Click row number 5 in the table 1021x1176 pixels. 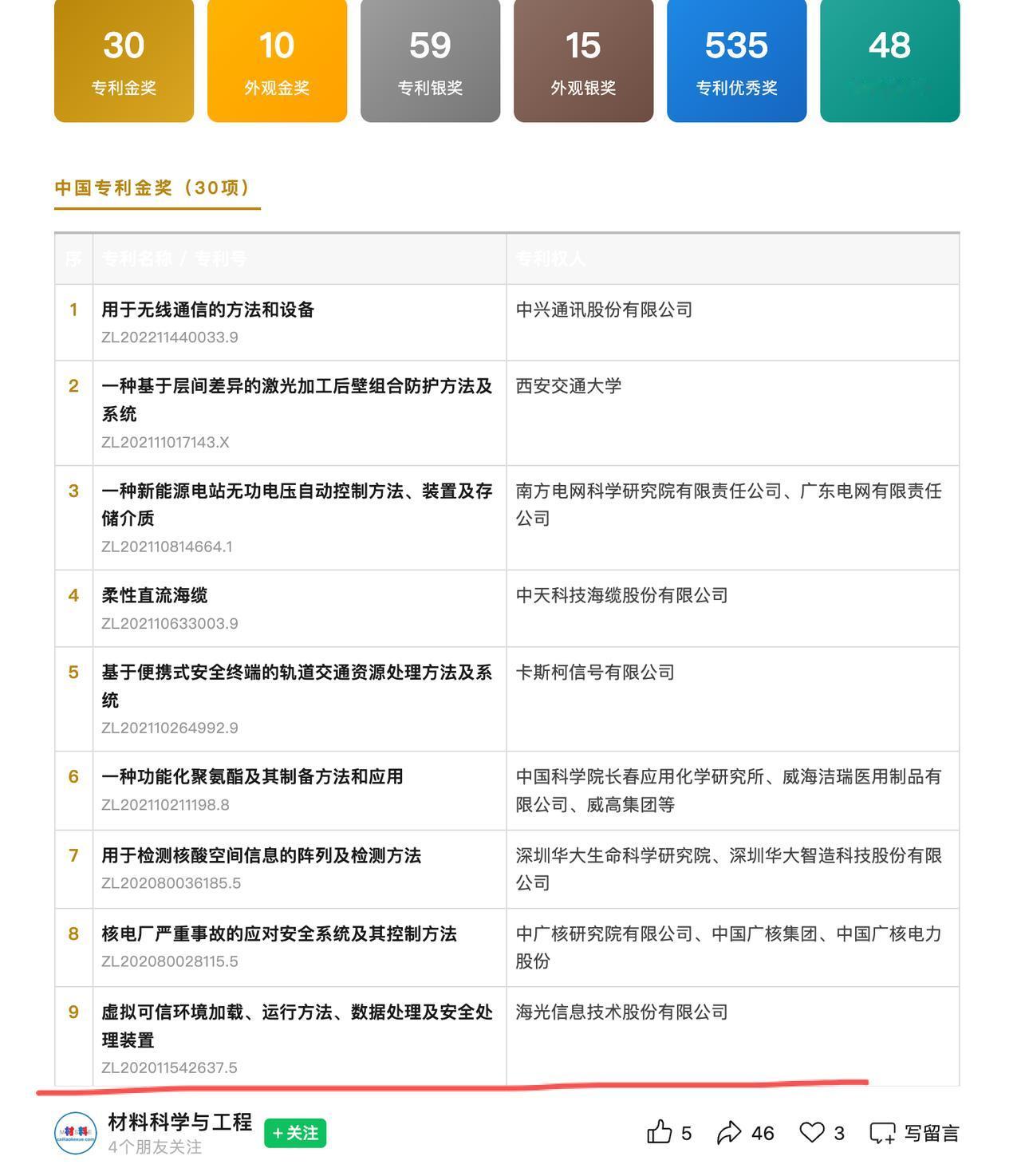click(73, 673)
